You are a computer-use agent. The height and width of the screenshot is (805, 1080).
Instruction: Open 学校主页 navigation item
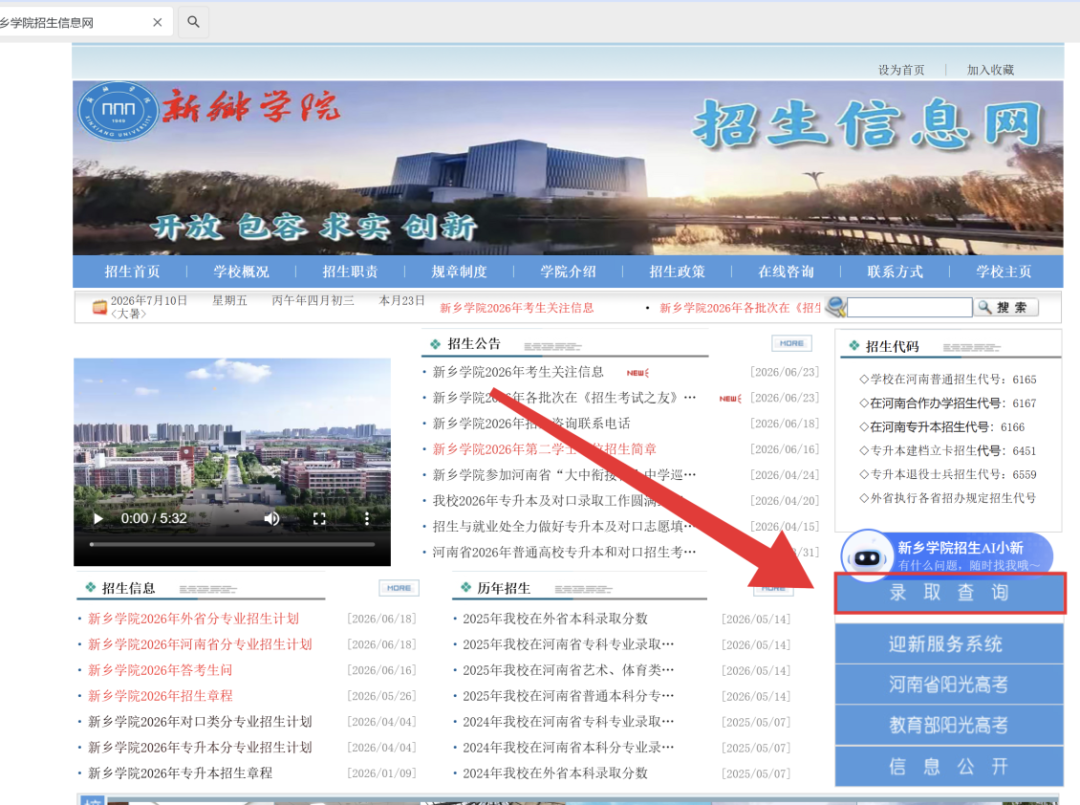pos(1004,272)
